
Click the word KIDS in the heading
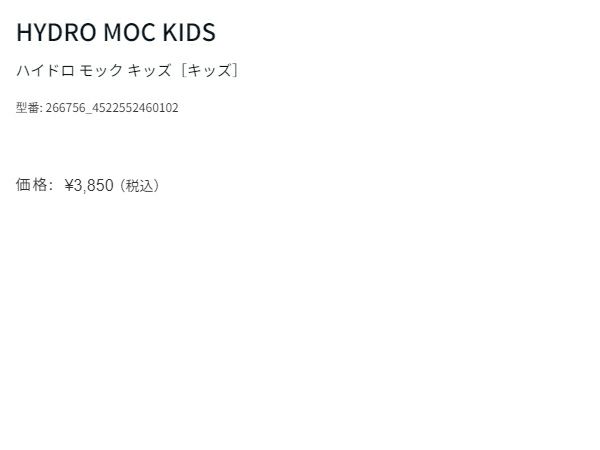[x=189, y=32]
